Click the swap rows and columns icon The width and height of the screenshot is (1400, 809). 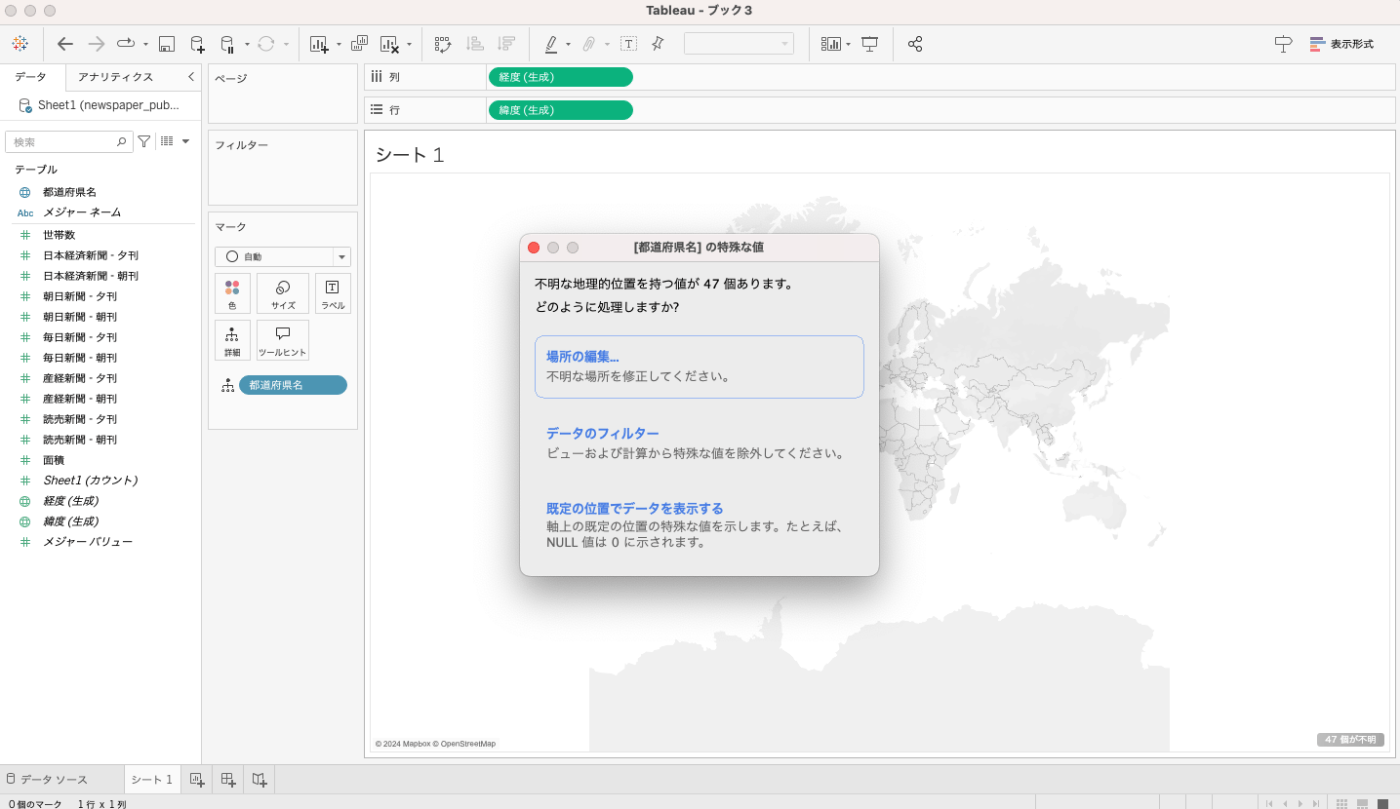(x=443, y=44)
